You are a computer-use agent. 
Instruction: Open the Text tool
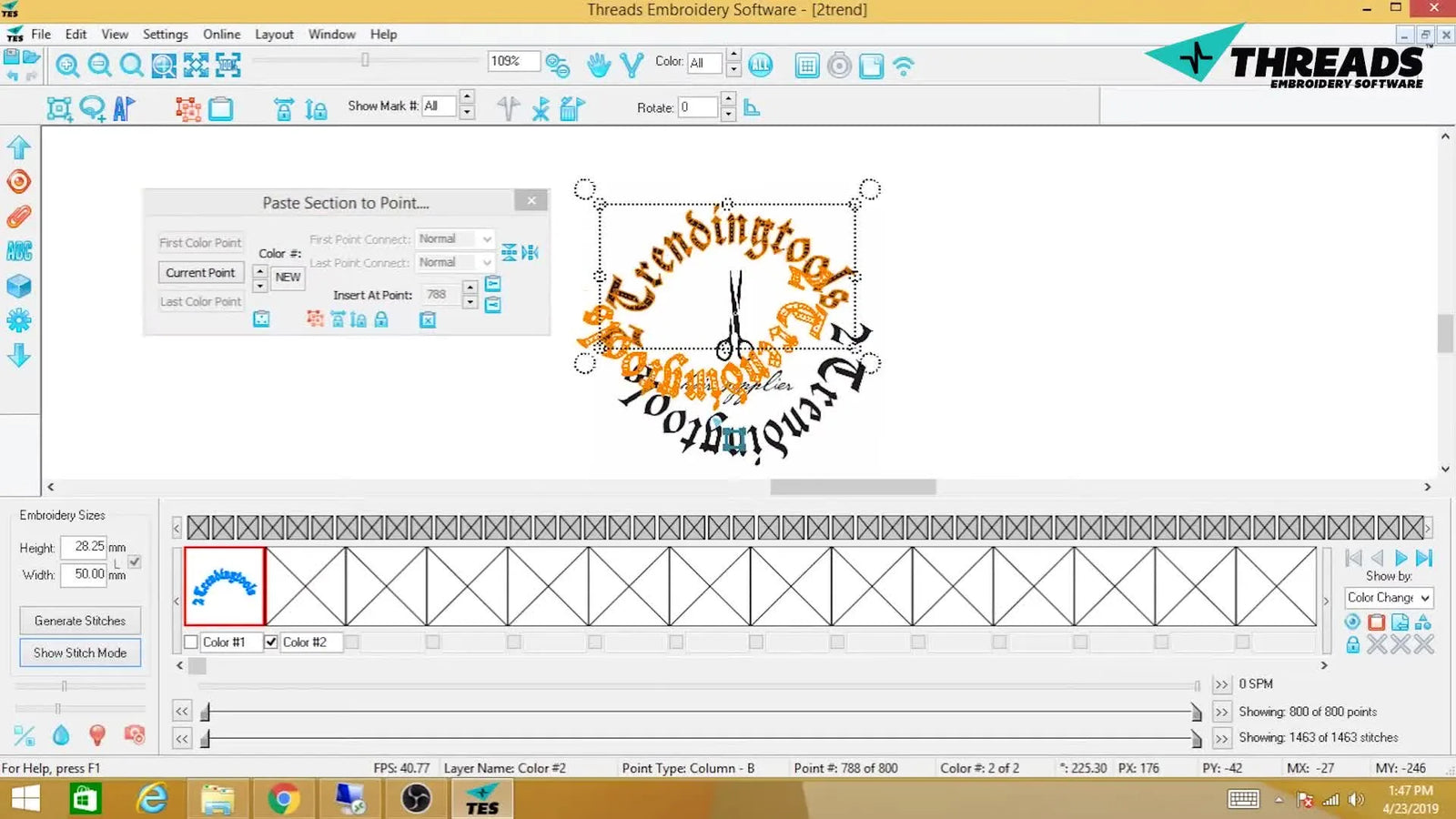tap(125, 107)
